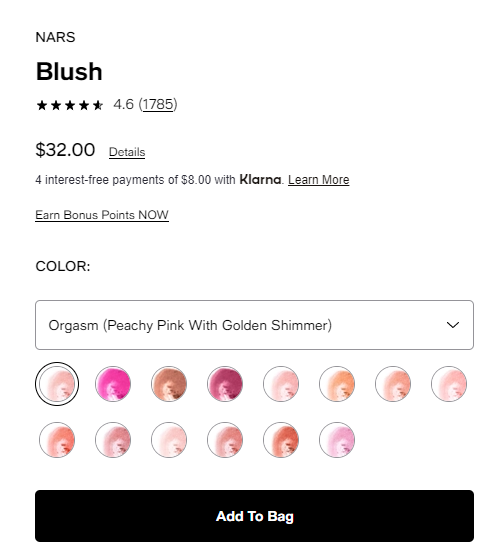The width and height of the screenshot is (497, 549).
Task: Choose the first coral red swatch in second row
Action: 57,440
